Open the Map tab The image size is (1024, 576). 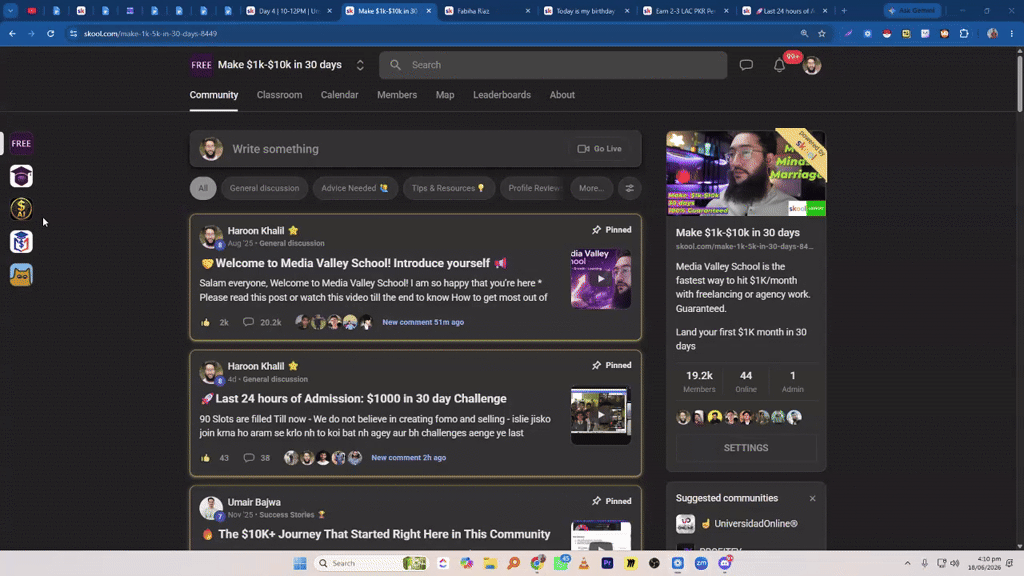(x=445, y=95)
